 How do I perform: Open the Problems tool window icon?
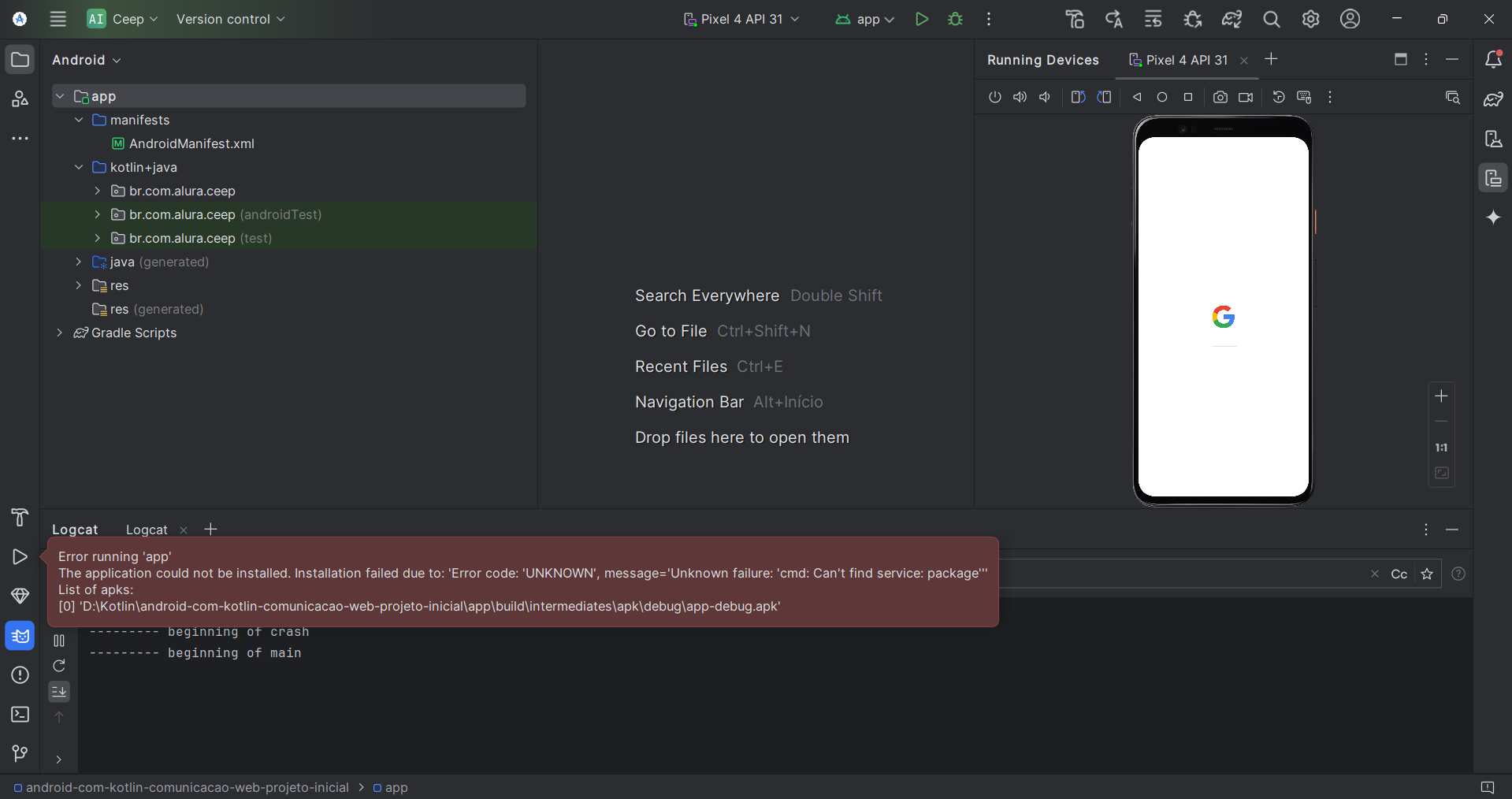[x=20, y=675]
